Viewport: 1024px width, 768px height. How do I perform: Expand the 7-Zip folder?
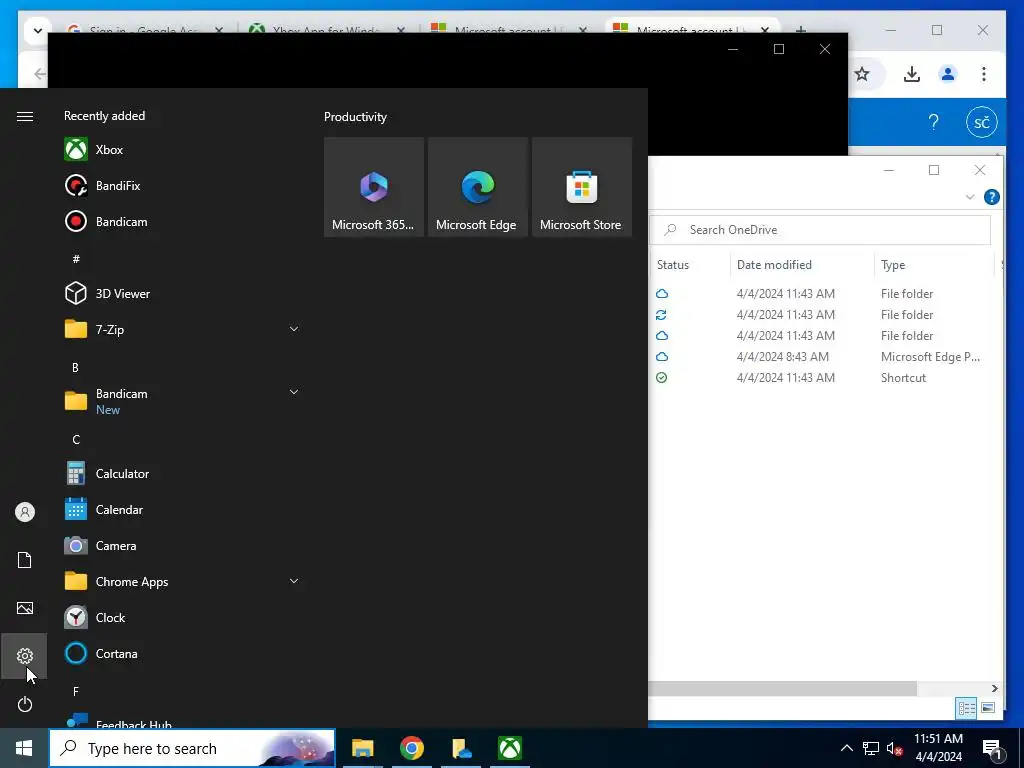(x=294, y=329)
